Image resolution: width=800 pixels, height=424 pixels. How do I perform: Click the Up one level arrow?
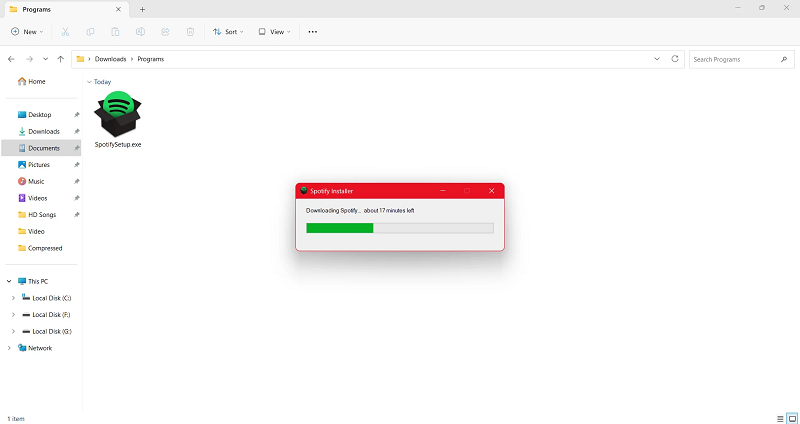61,59
